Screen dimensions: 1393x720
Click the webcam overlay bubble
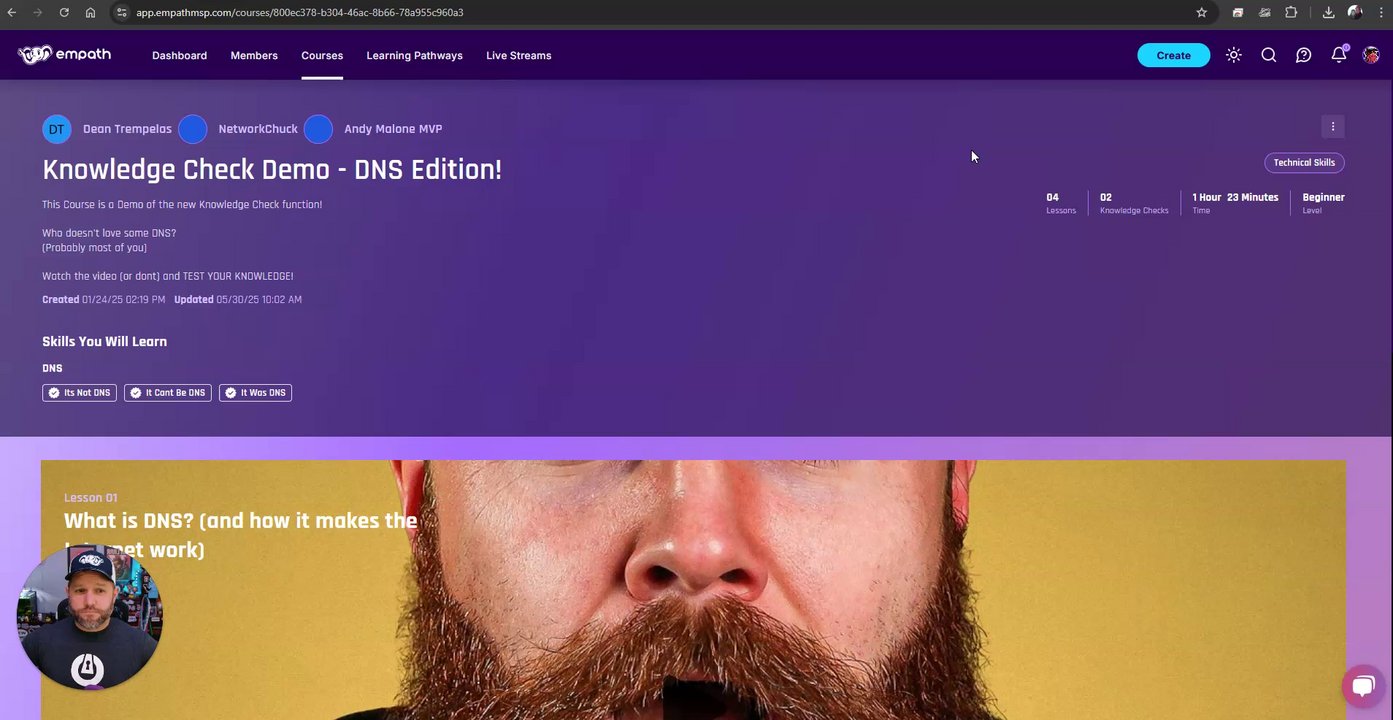coord(89,617)
